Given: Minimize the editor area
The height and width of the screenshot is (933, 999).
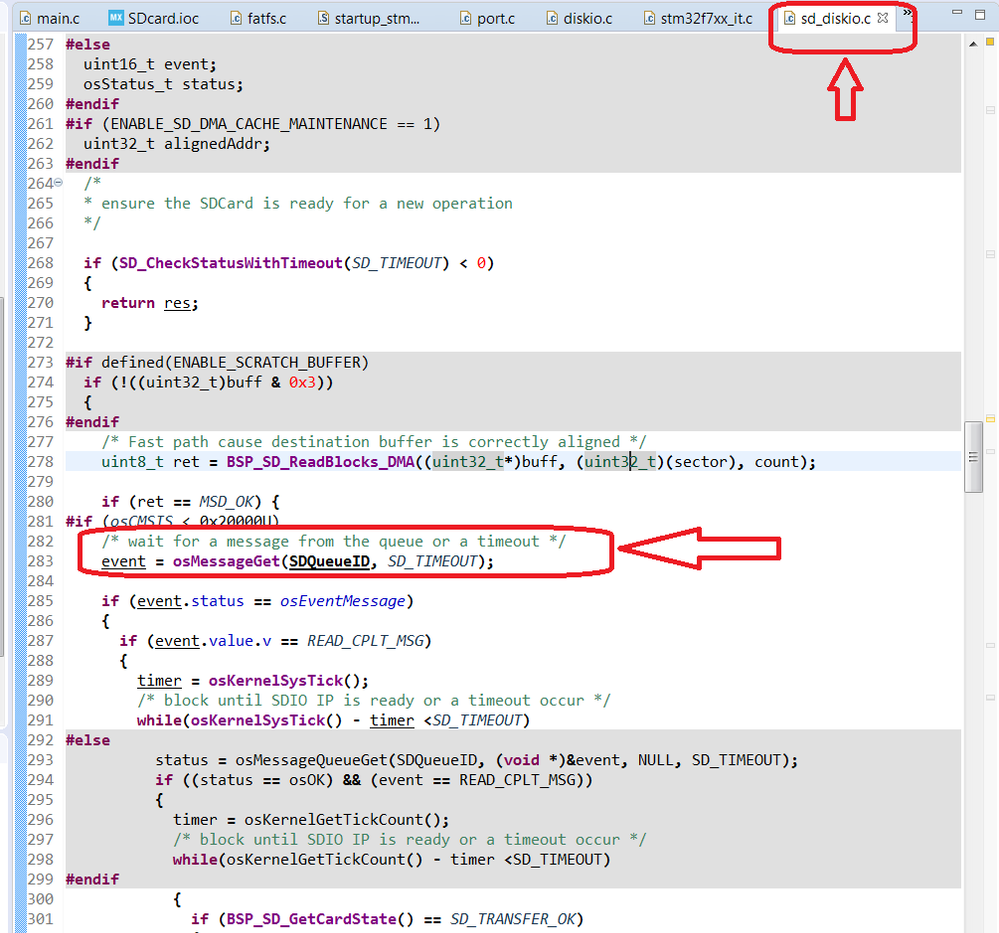Looking at the screenshot, I should (x=956, y=13).
